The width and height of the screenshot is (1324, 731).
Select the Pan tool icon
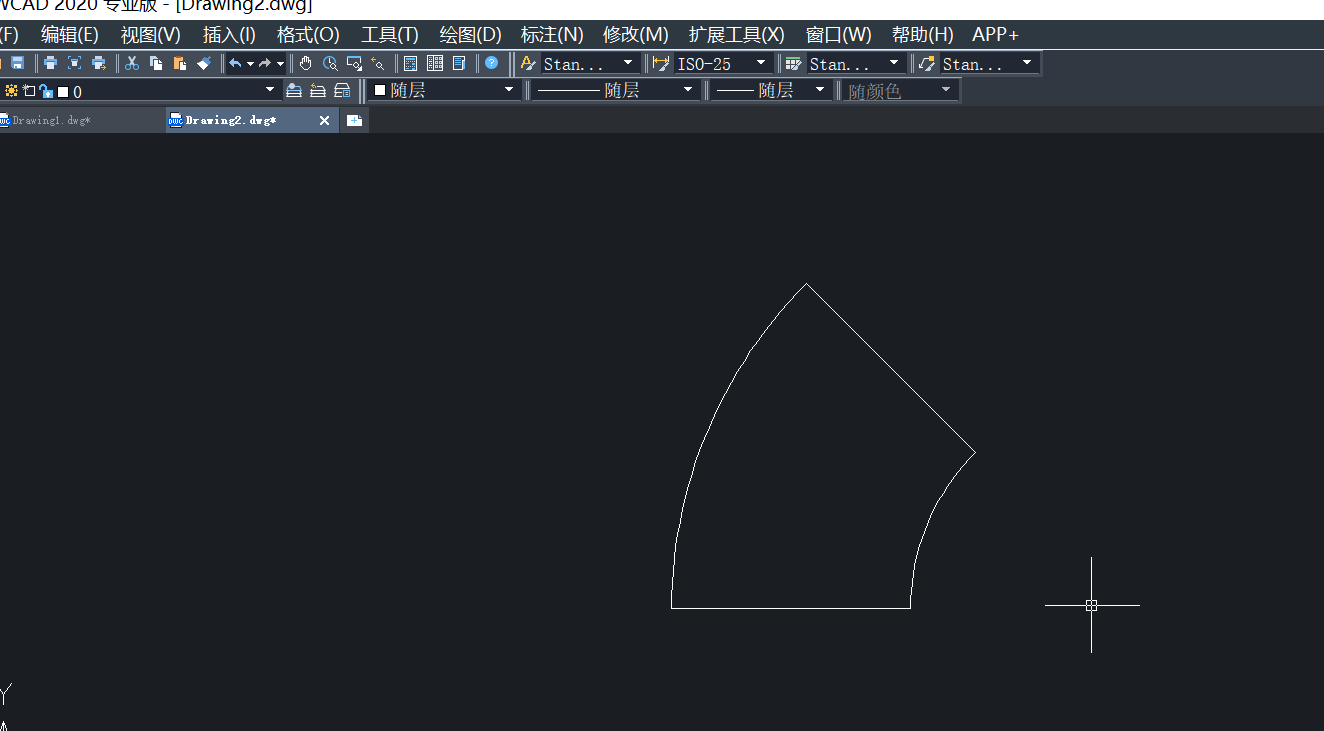[x=305, y=63]
